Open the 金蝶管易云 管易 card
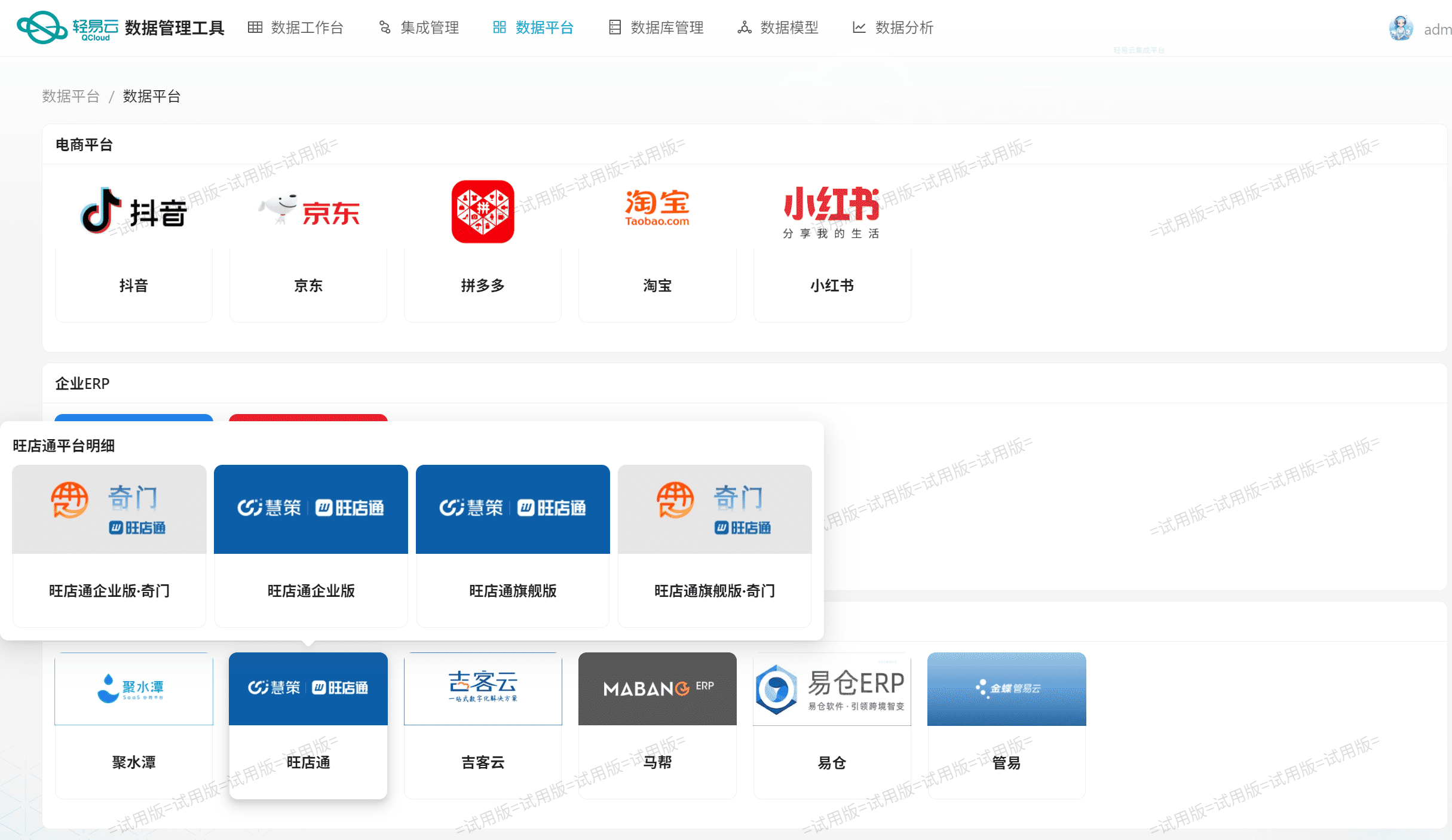The width and height of the screenshot is (1452, 840). [x=1006, y=724]
